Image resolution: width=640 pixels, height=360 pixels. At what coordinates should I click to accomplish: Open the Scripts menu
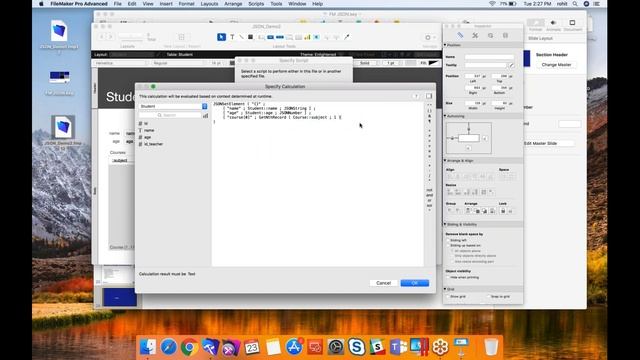[x=256, y=4]
